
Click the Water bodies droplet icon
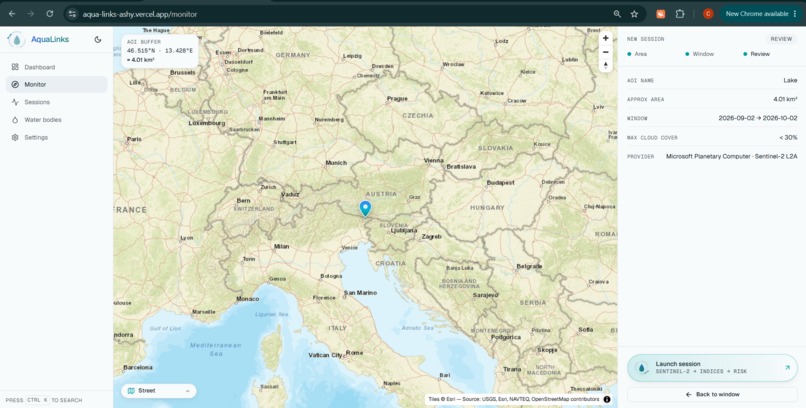click(x=15, y=120)
